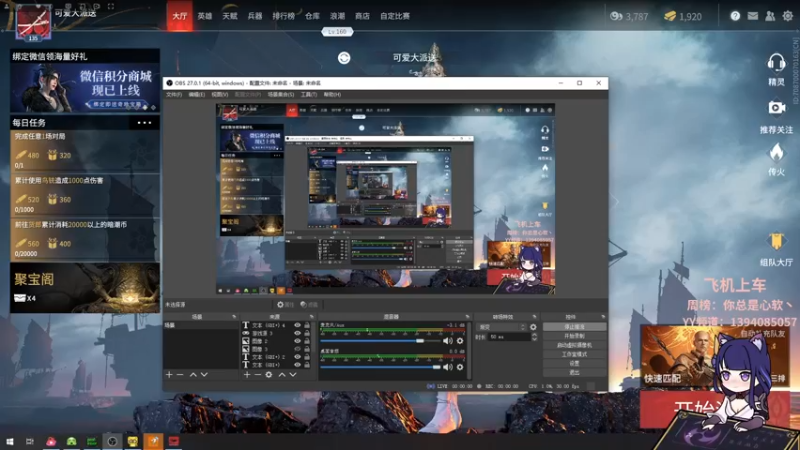The image size is (800, 450).
Task: Open the Windows Start button
Action: pyautogui.click(x=9, y=441)
